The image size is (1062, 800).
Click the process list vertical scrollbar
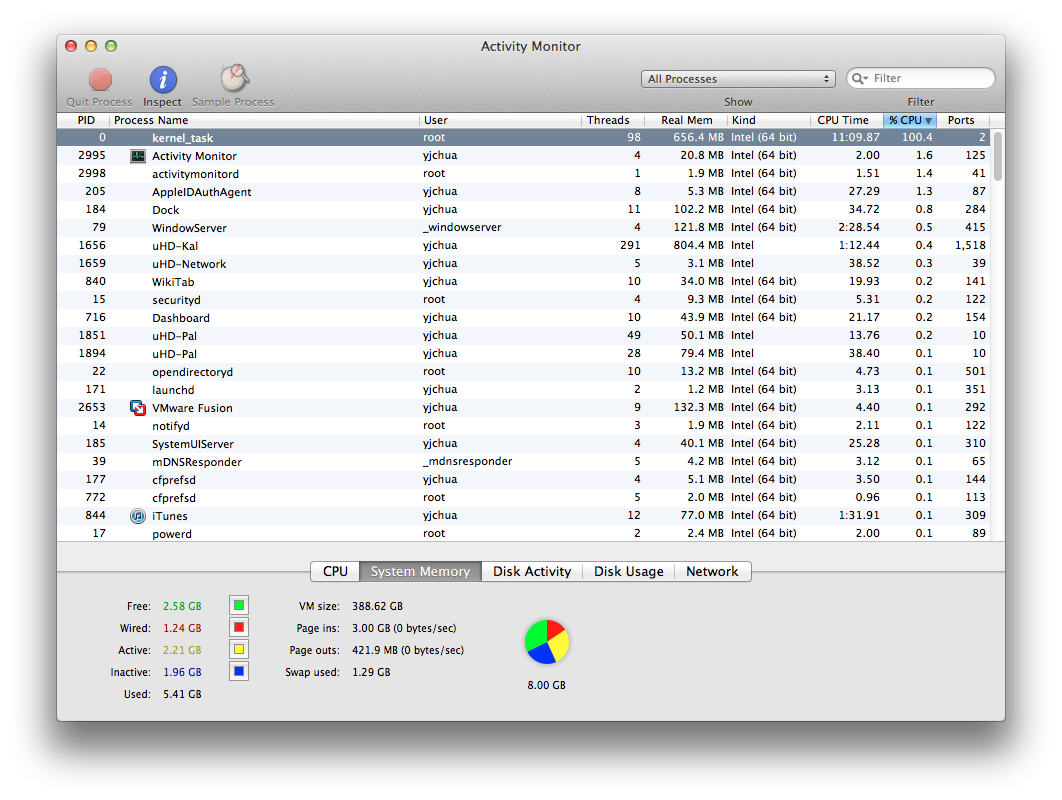pyautogui.click(x=998, y=156)
